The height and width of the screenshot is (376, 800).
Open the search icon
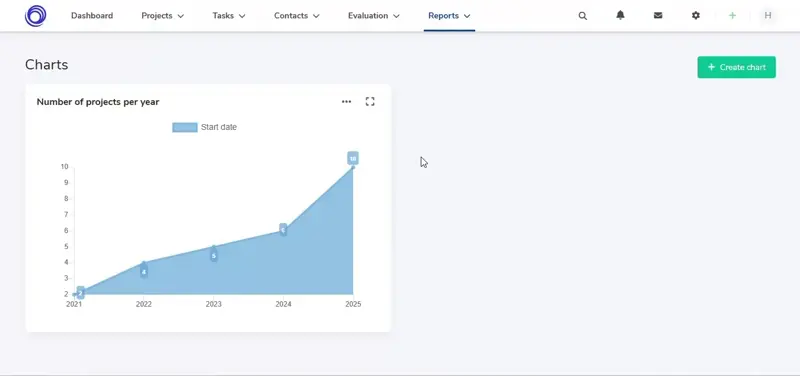point(583,16)
